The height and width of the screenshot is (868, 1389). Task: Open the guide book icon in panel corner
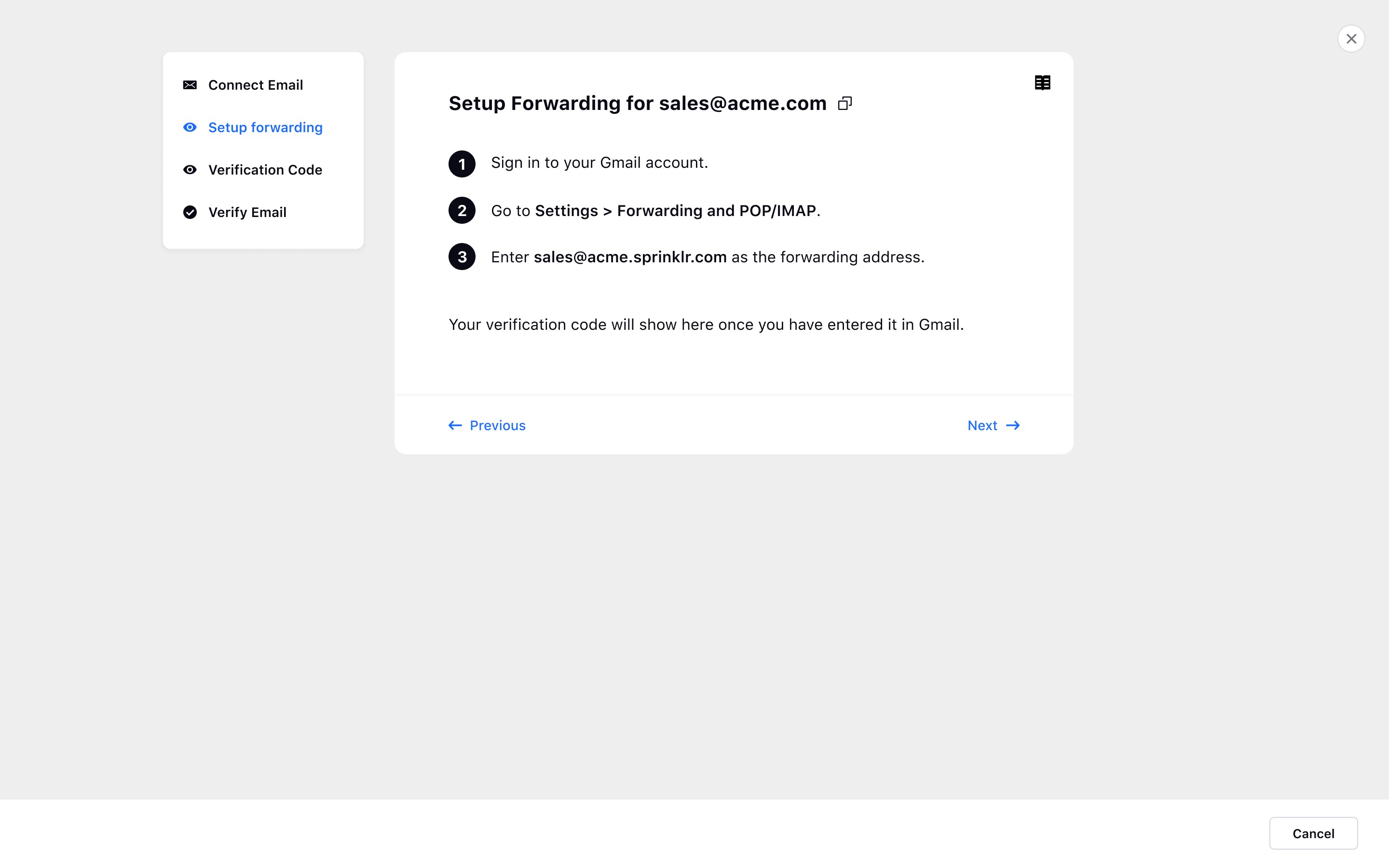pyautogui.click(x=1042, y=83)
